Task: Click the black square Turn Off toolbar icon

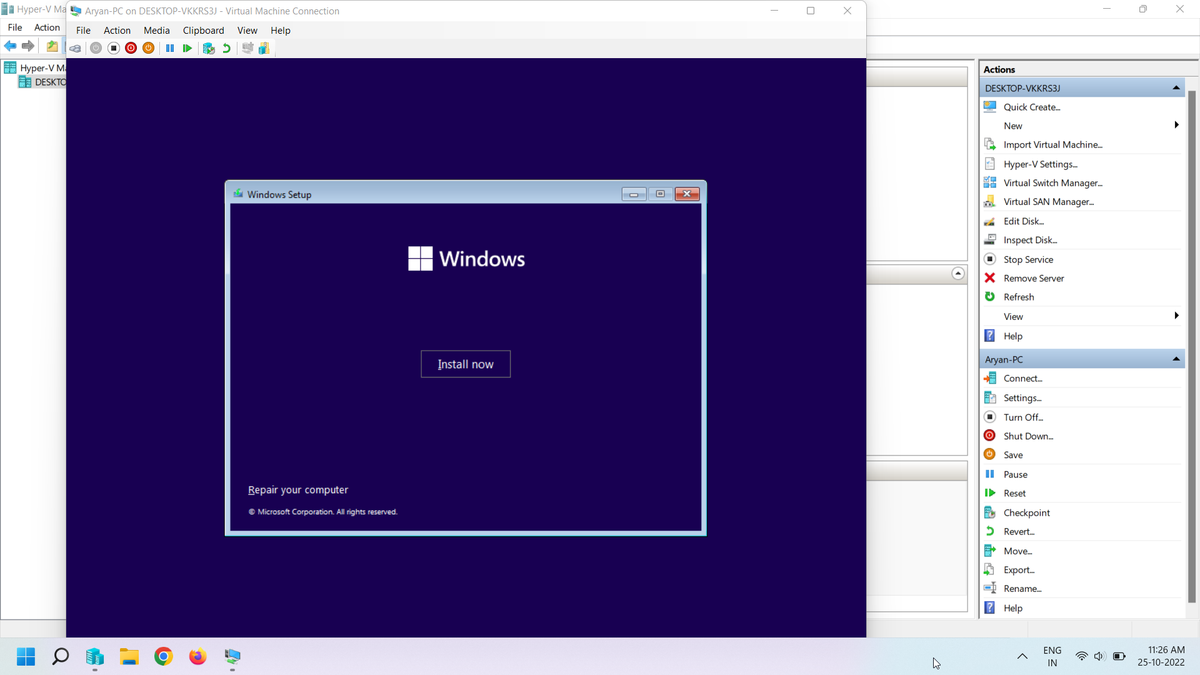Action: point(113,48)
